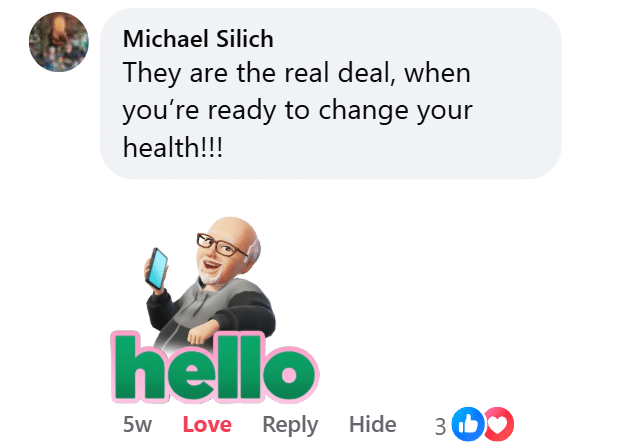634x445 pixels.
Task: Click the phone held by the avatar
Action: [x=156, y=268]
